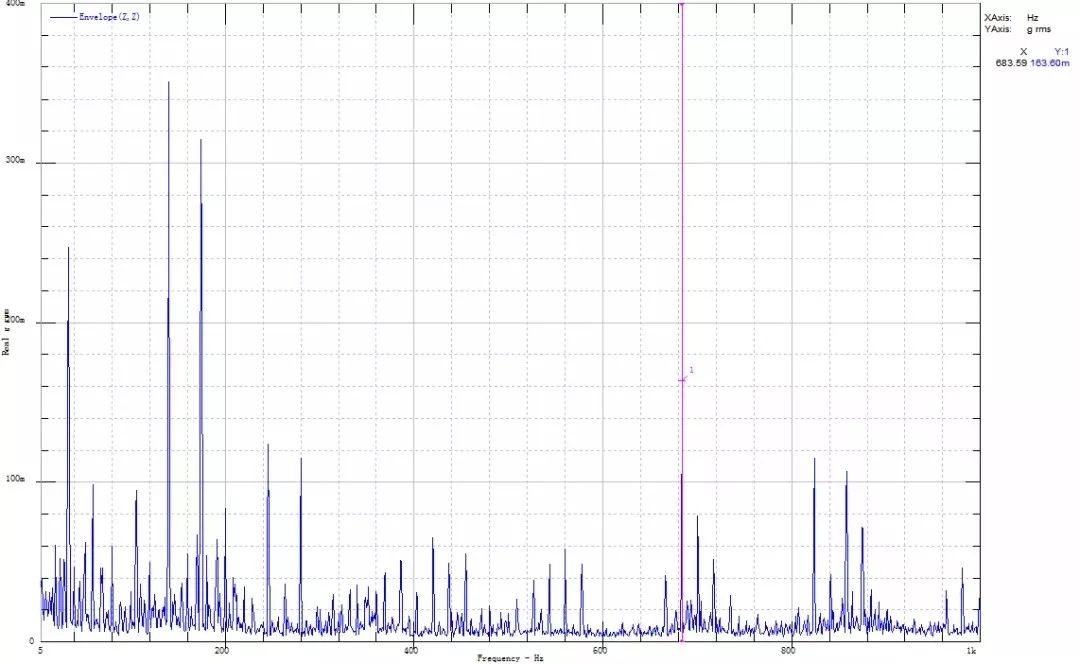Click the 400m tick on Y axis

click(14, 4)
